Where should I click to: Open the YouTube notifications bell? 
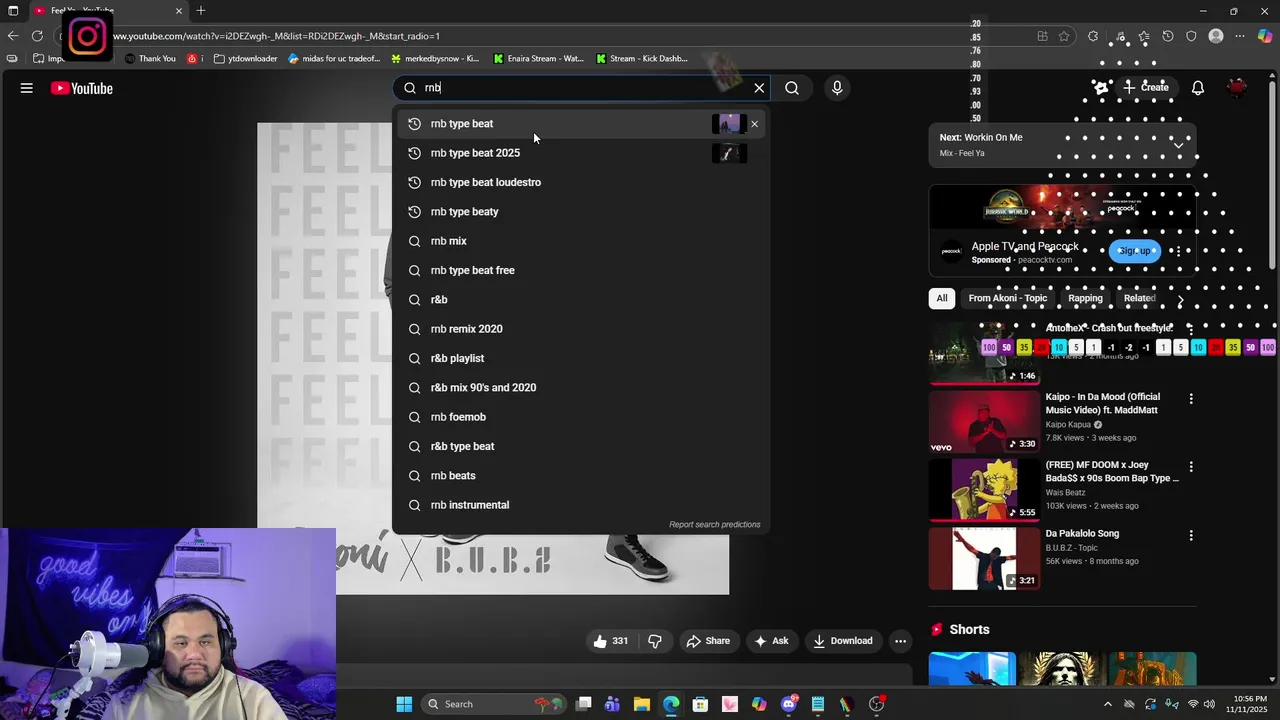pyautogui.click(x=1197, y=88)
